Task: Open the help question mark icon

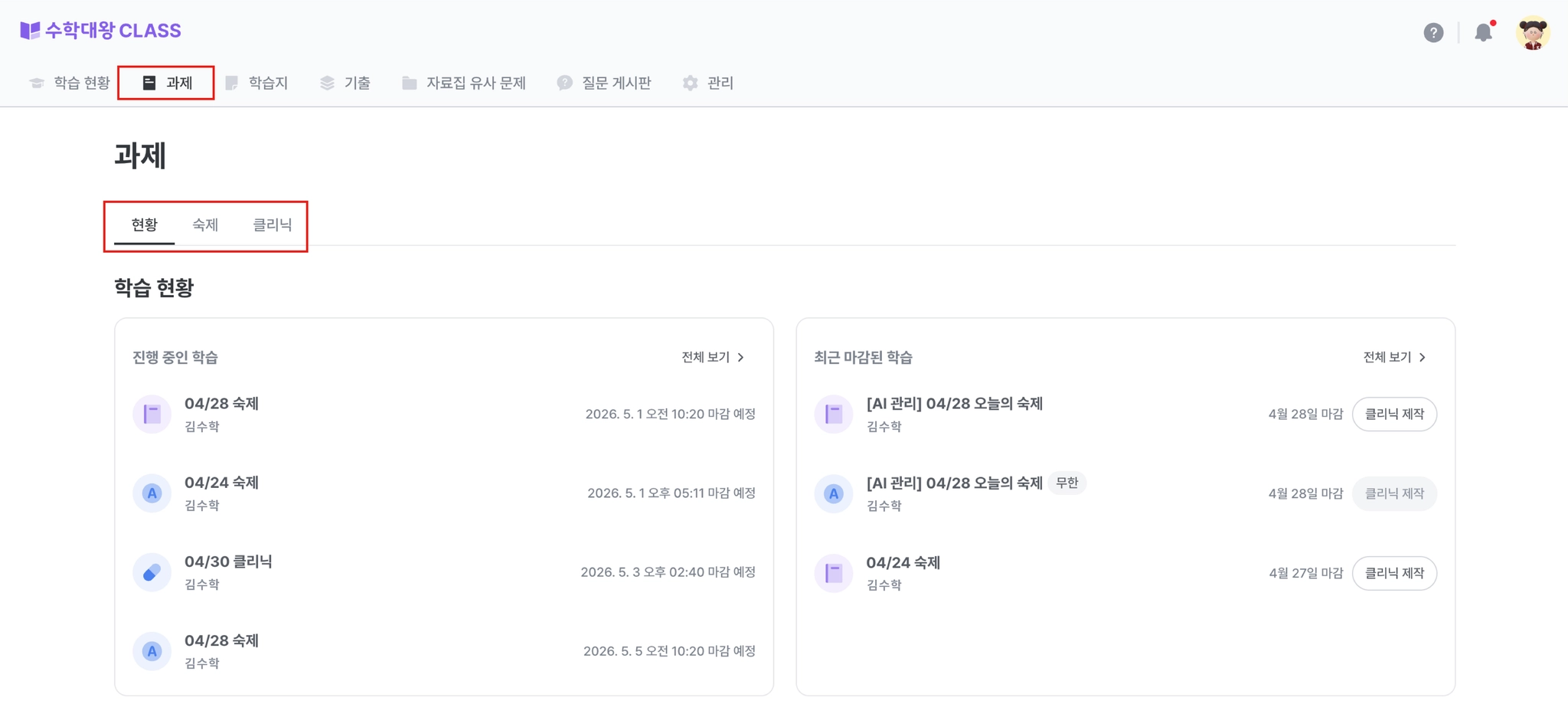Action: click(1433, 32)
